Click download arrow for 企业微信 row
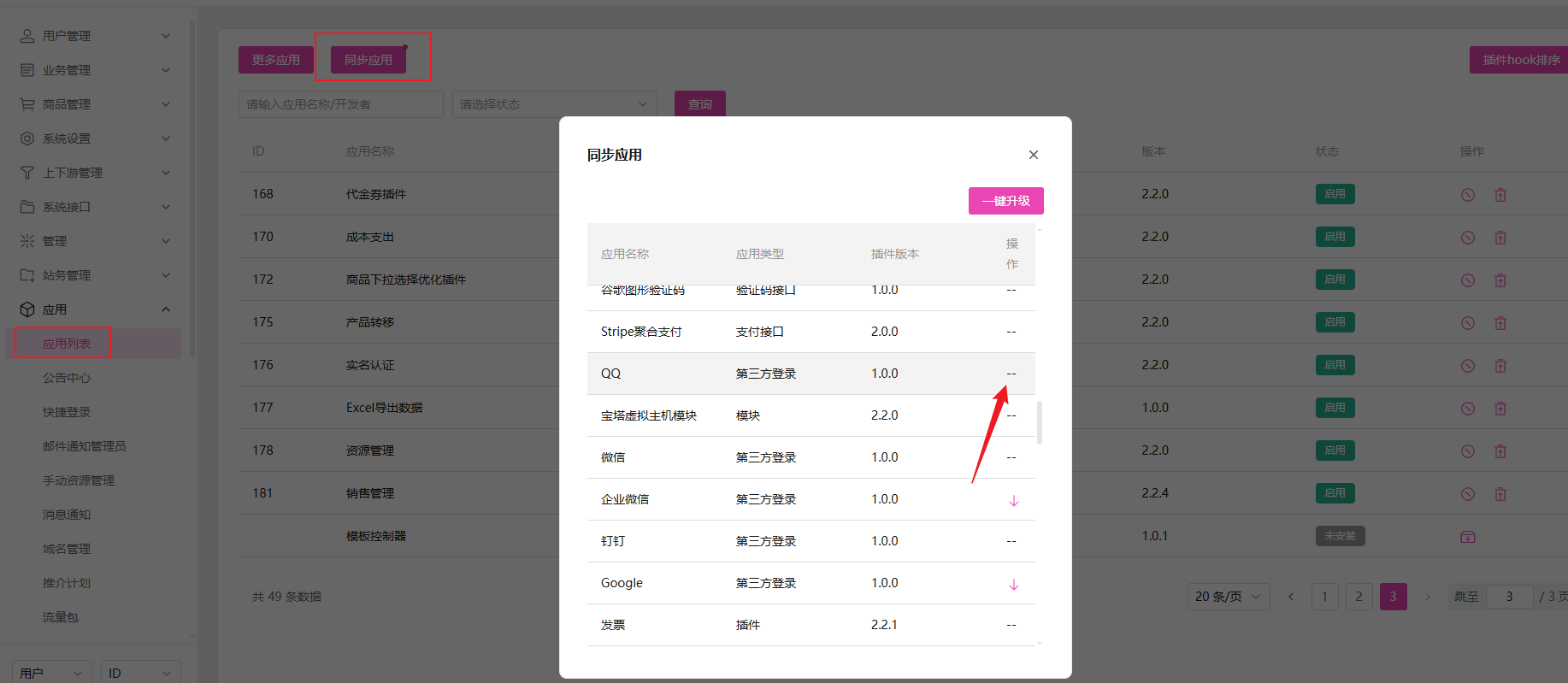1568x683 pixels. tap(1013, 501)
